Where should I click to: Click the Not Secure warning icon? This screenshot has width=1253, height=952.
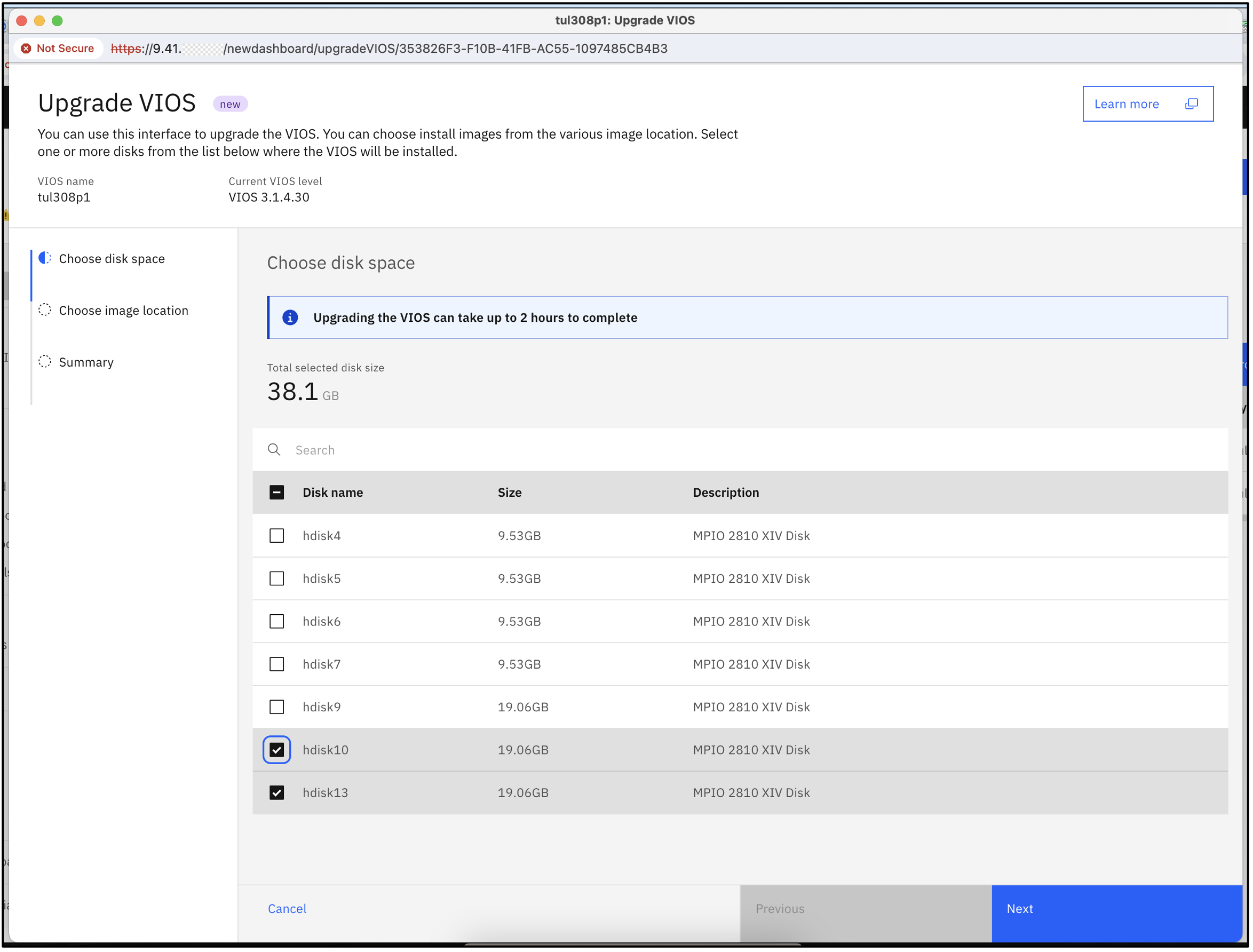(x=26, y=49)
